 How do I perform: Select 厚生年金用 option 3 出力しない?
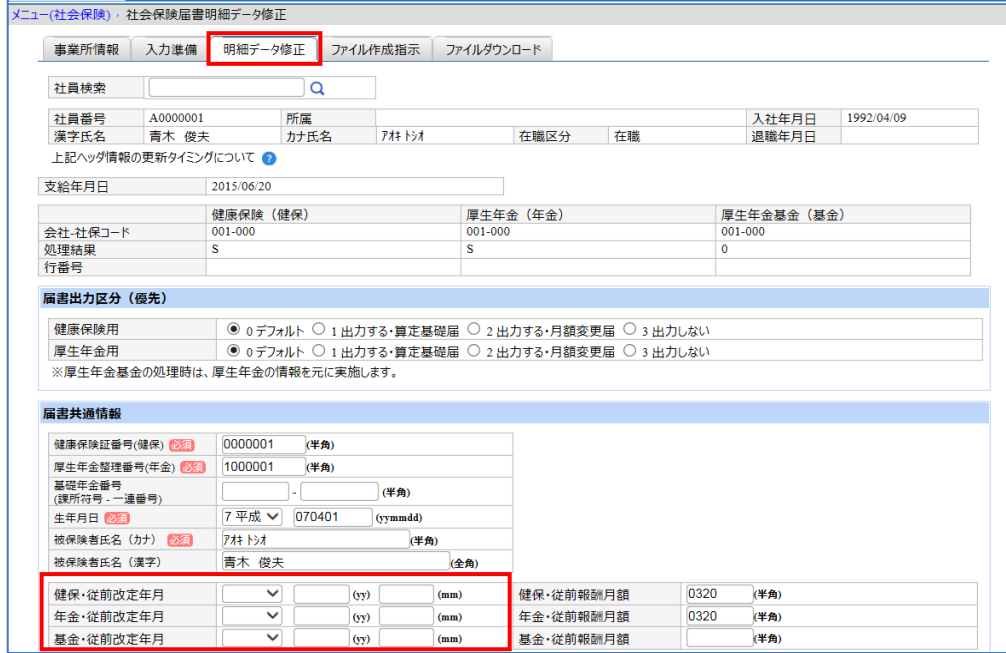click(629, 350)
